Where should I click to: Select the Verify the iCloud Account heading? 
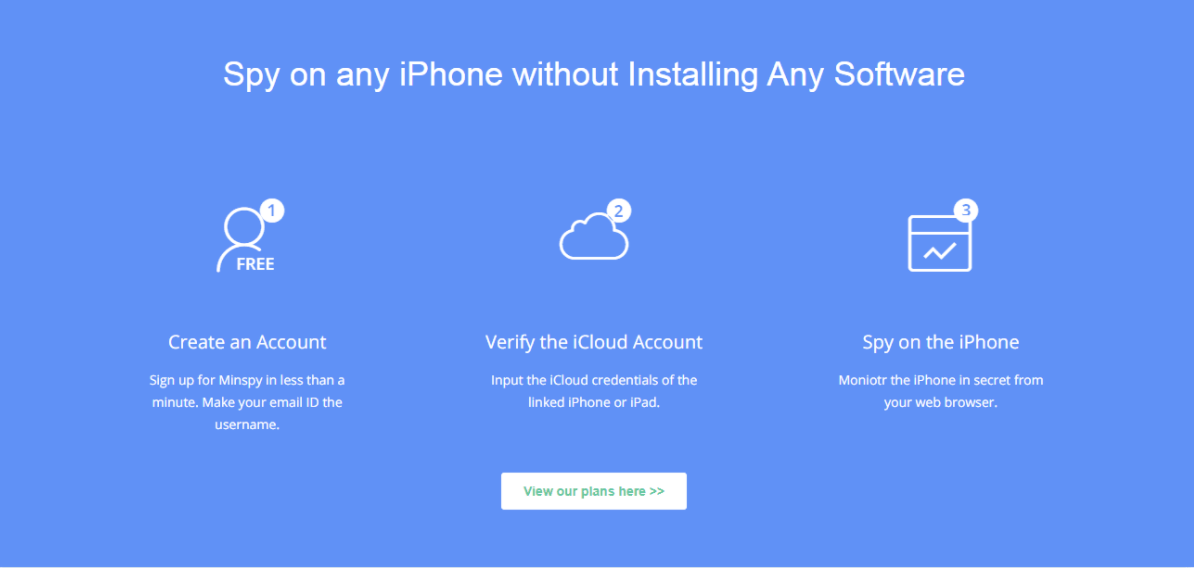point(594,343)
